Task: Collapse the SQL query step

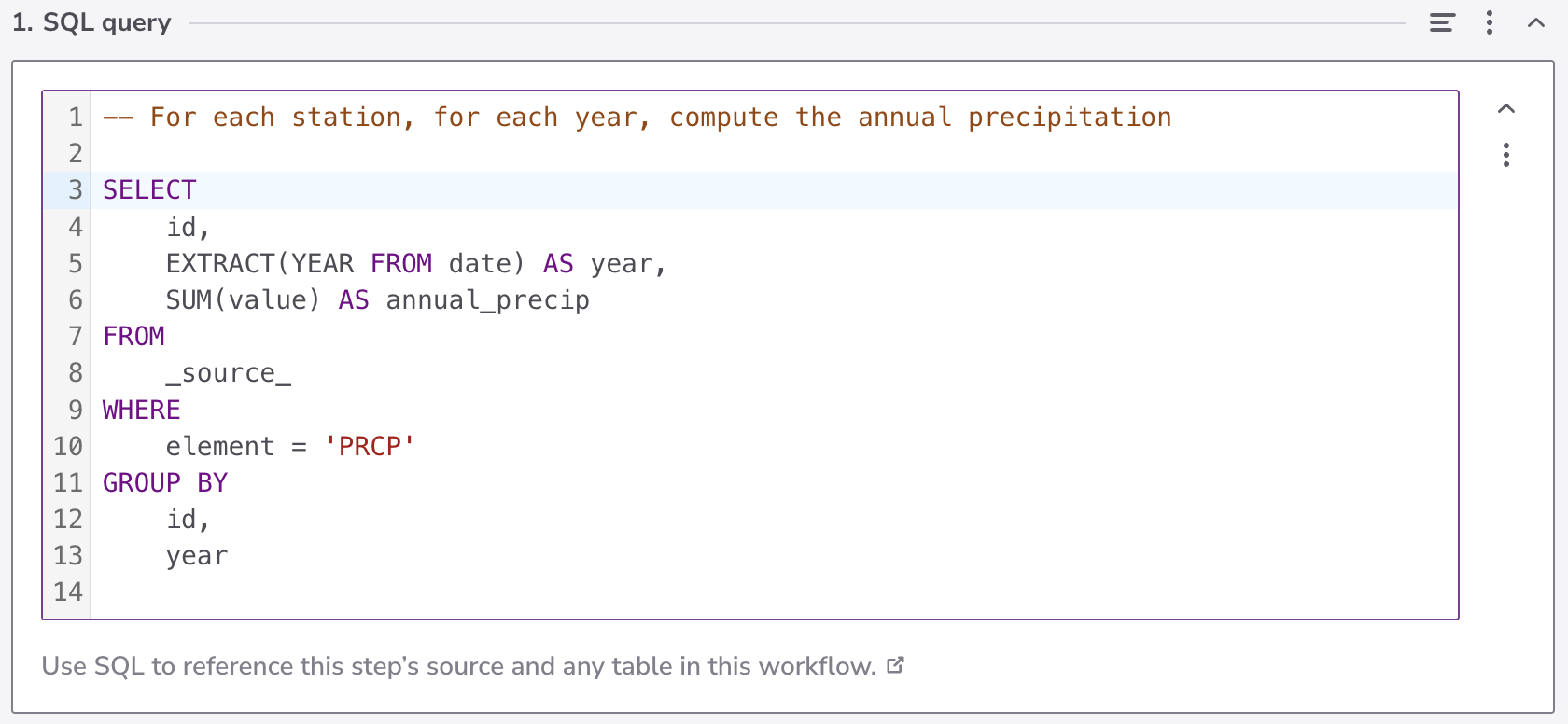Action: (1536, 23)
